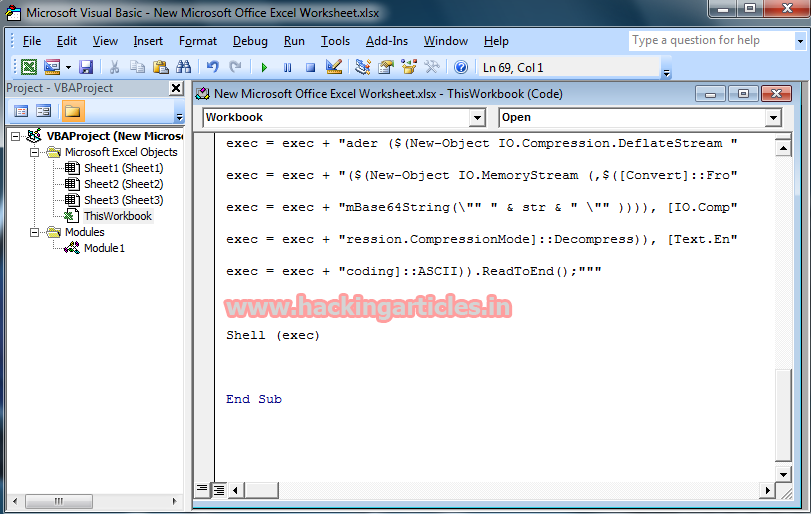
Task: Open Insert UserForm dropdown arrow
Action: click(x=68, y=67)
